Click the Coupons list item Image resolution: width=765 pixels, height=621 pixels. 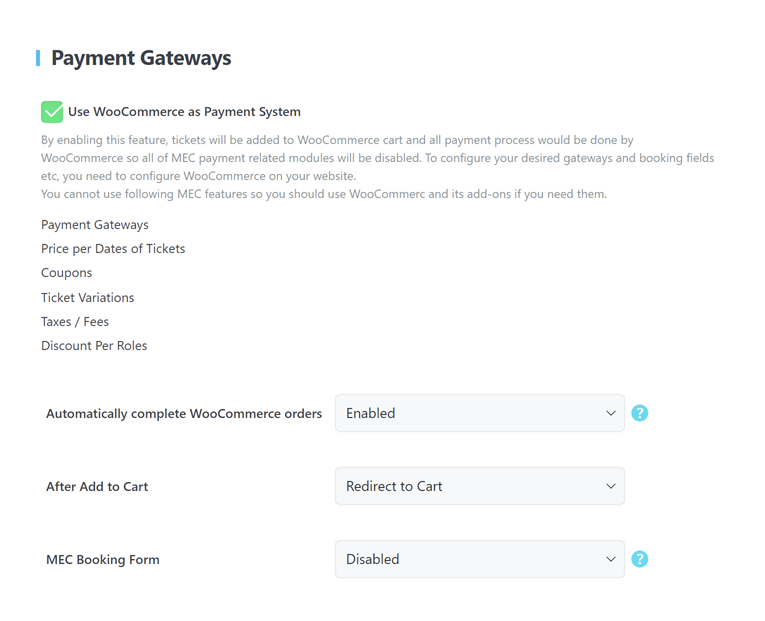click(66, 273)
